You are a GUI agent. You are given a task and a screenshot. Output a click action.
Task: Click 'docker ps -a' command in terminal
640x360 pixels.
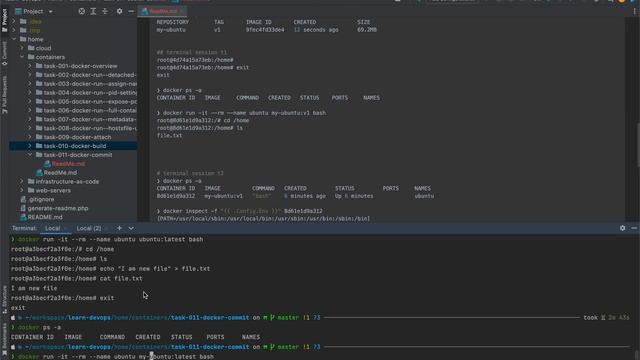coord(36,327)
